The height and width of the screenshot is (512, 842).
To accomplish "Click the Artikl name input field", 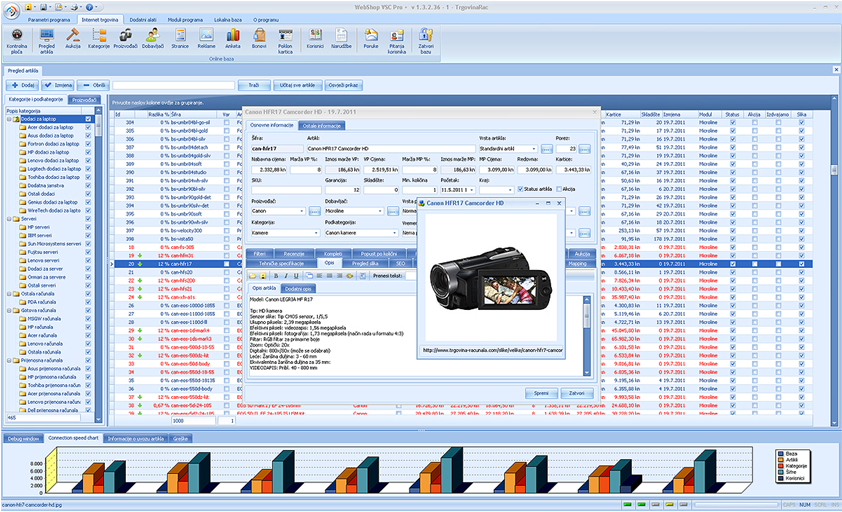I will tap(391, 149).
